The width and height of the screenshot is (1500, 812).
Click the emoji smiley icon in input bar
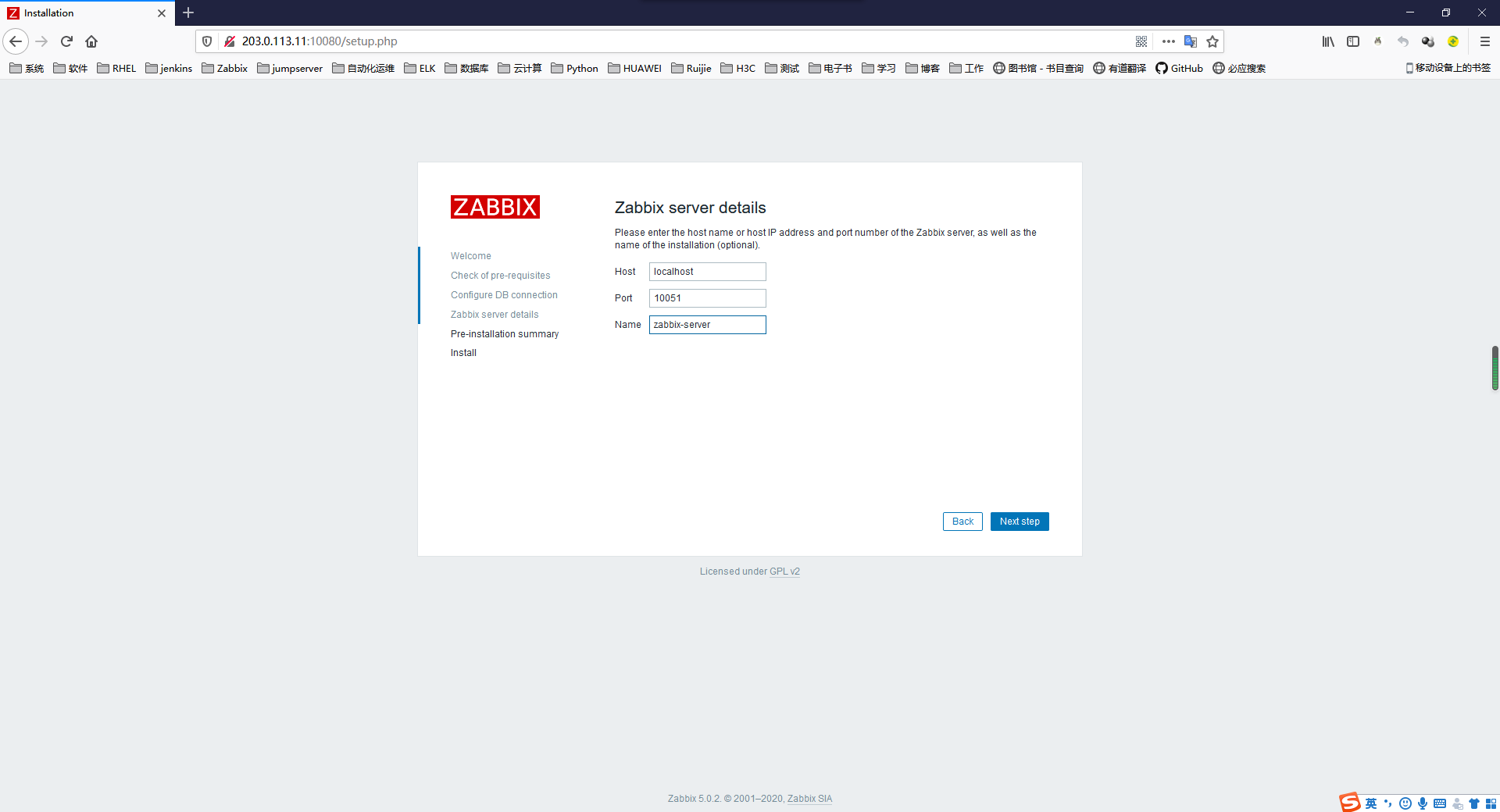tap(1405, 803)
